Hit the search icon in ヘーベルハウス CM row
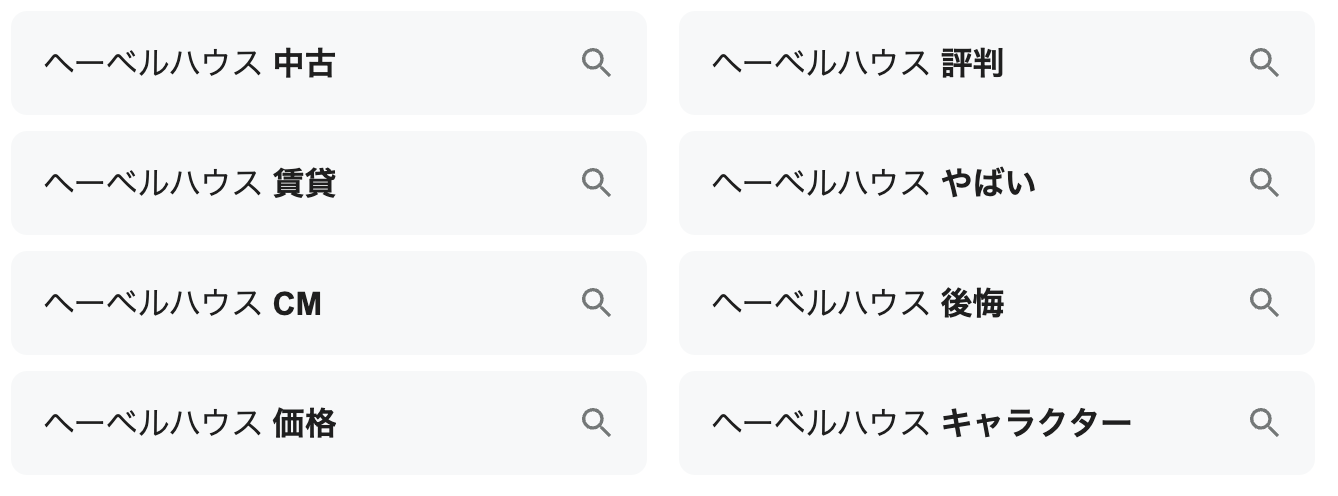This screenshot has width=1338, height=496. tap(596, 303)
